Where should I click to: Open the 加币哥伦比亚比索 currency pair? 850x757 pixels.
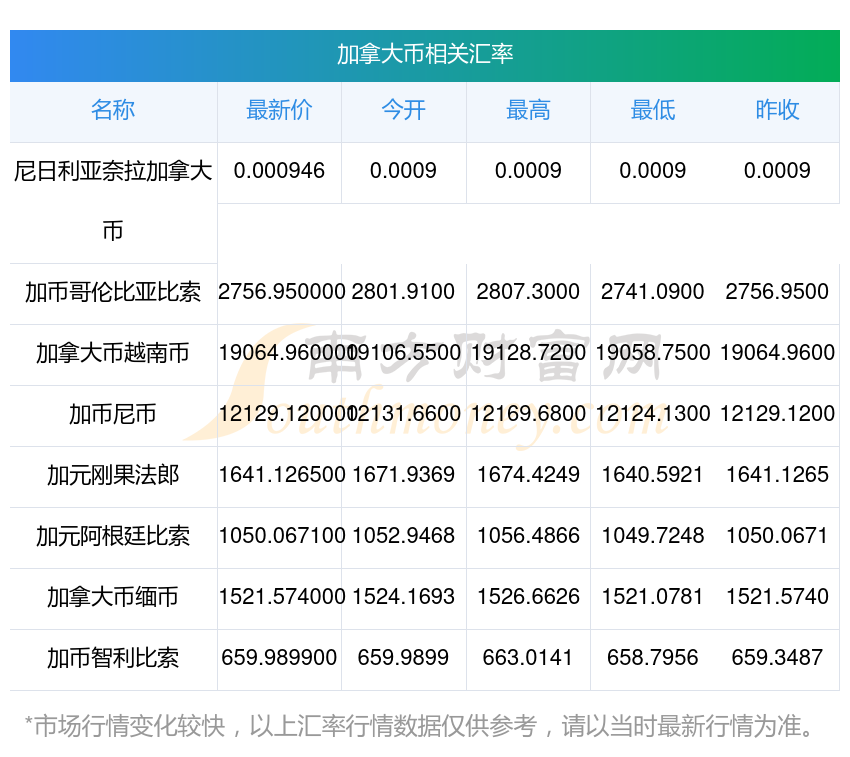(x=113, y=292)
